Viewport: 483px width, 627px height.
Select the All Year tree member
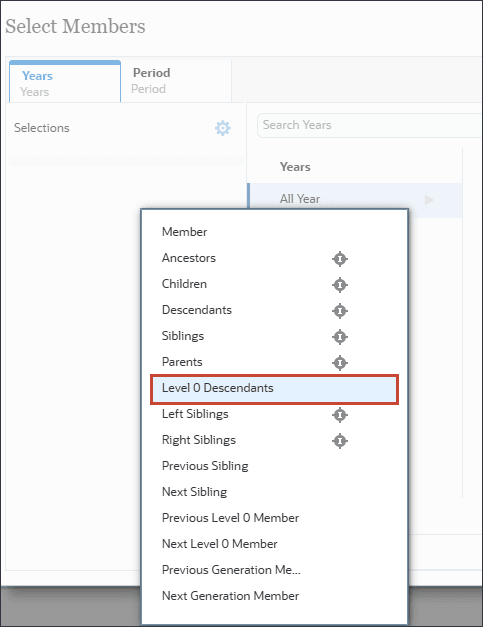coord(300,199)
